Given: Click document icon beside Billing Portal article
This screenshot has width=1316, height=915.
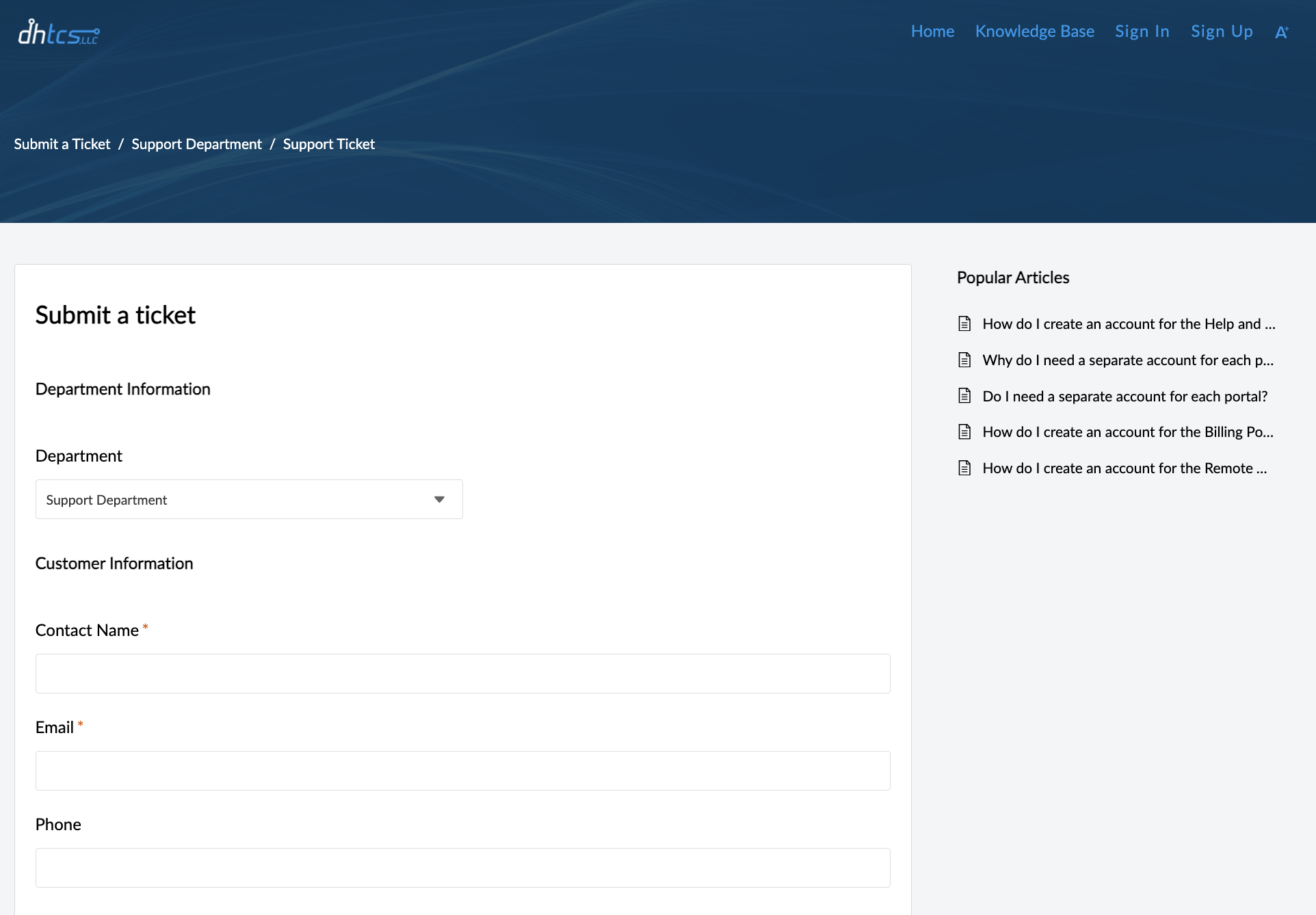Looking at the screenshot, I should click(x=964, y=432).
